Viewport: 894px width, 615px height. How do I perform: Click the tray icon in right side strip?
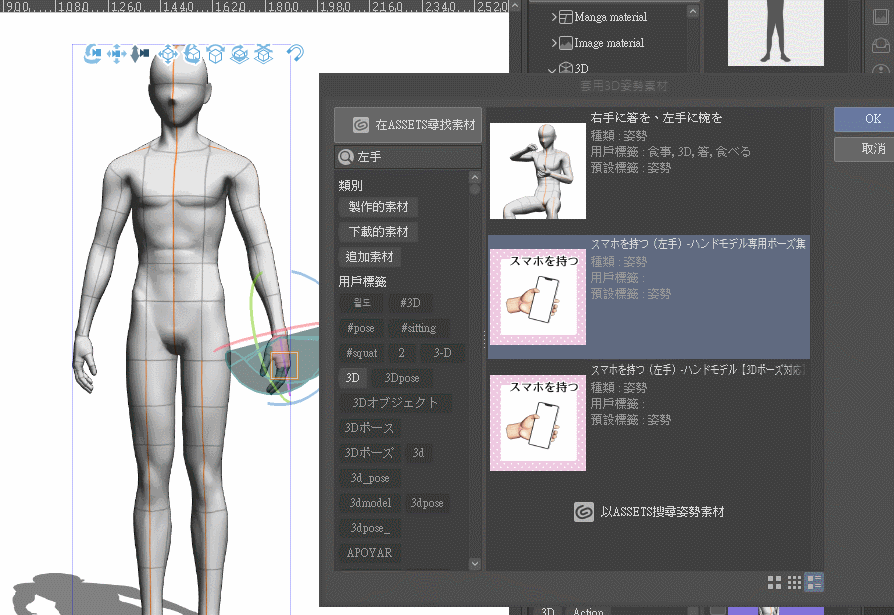(x=881, y=45)
